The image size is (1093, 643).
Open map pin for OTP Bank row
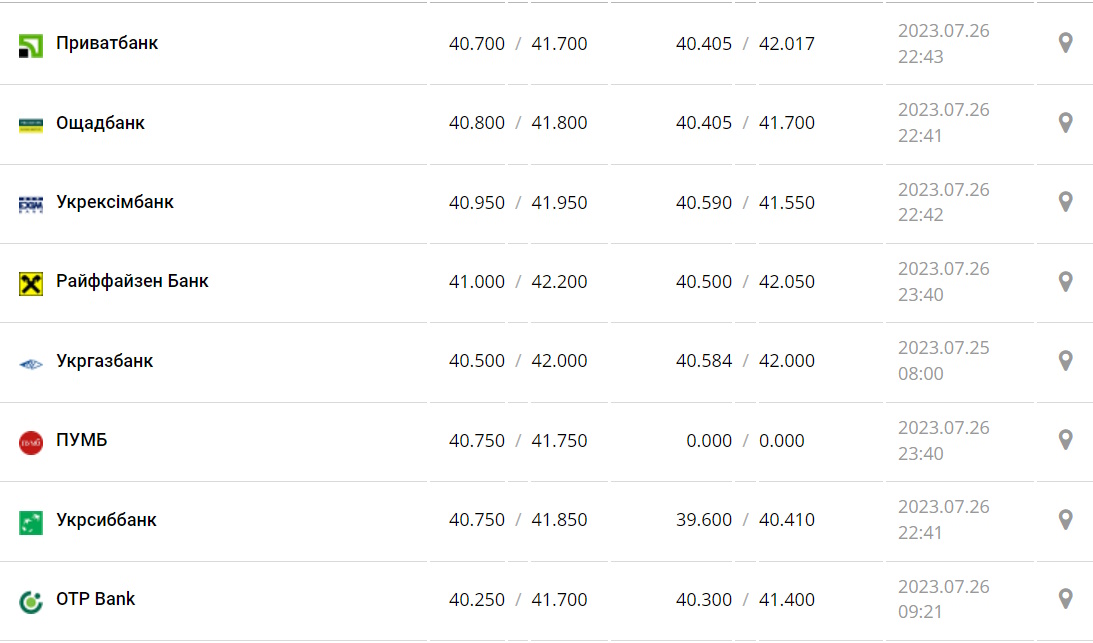[x=1065, y=599]
